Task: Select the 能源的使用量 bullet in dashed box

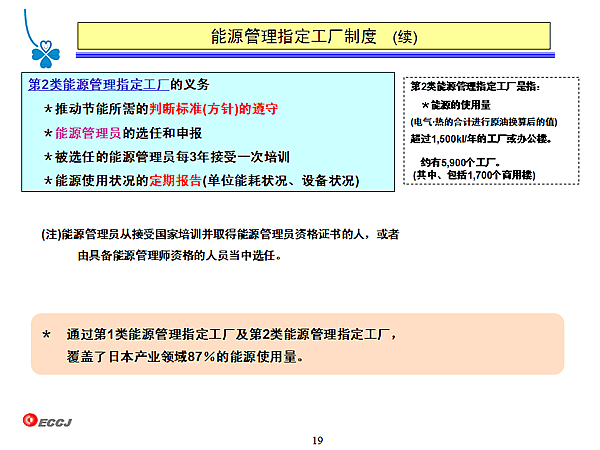Action: point(456,105)
